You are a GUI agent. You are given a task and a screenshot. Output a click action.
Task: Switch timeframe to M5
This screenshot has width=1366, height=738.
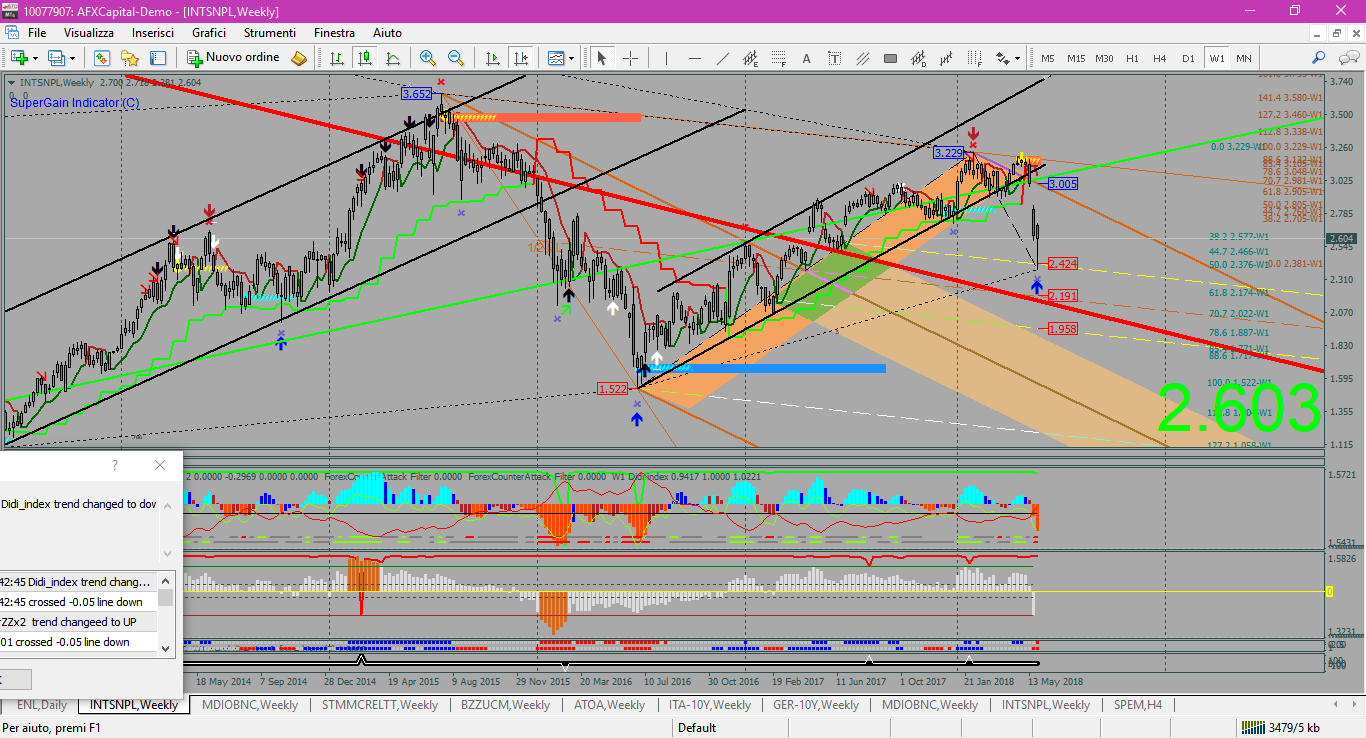(x=1047, y=58)
